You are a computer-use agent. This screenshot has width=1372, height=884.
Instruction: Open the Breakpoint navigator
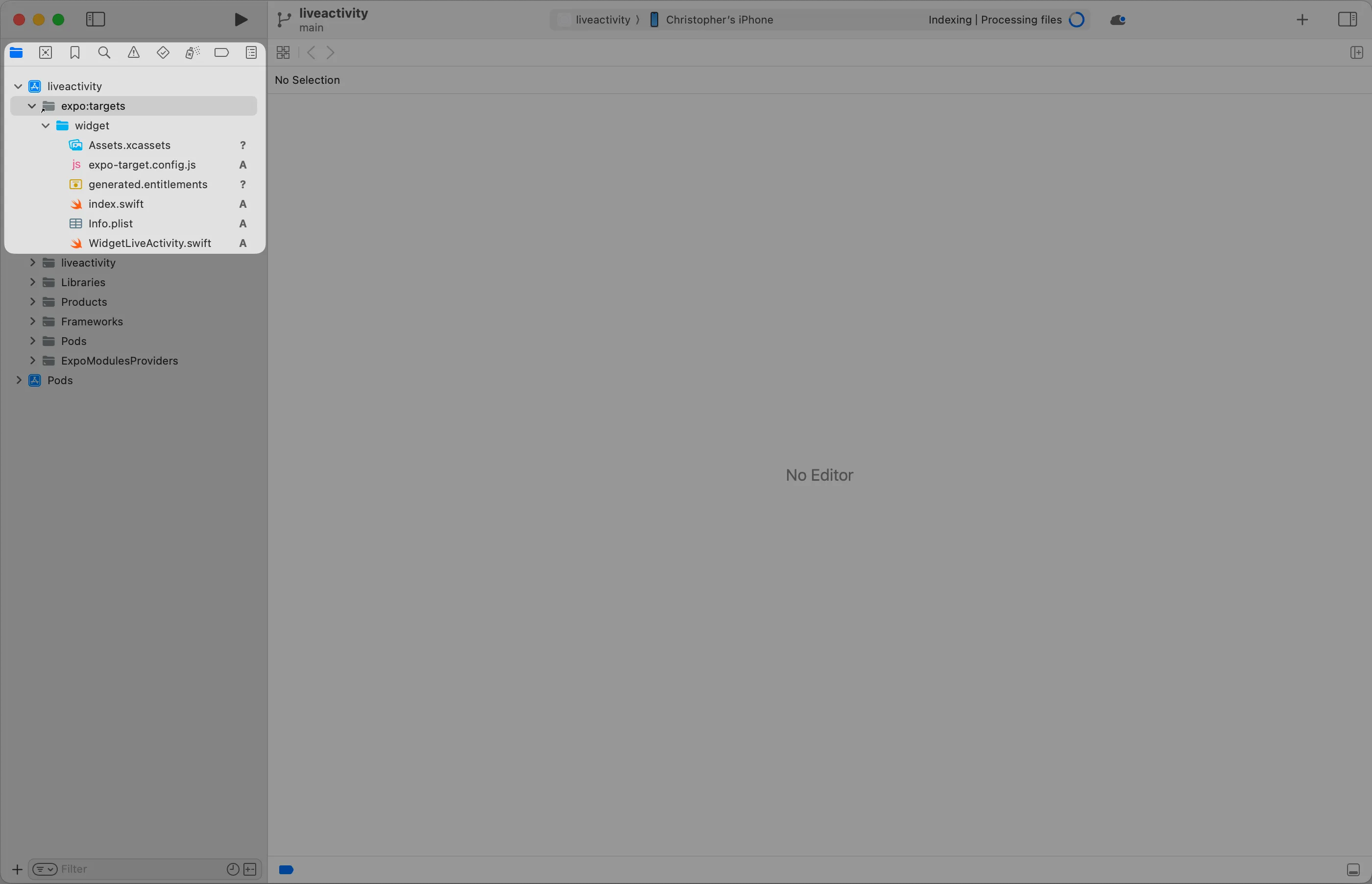(221, 52)
